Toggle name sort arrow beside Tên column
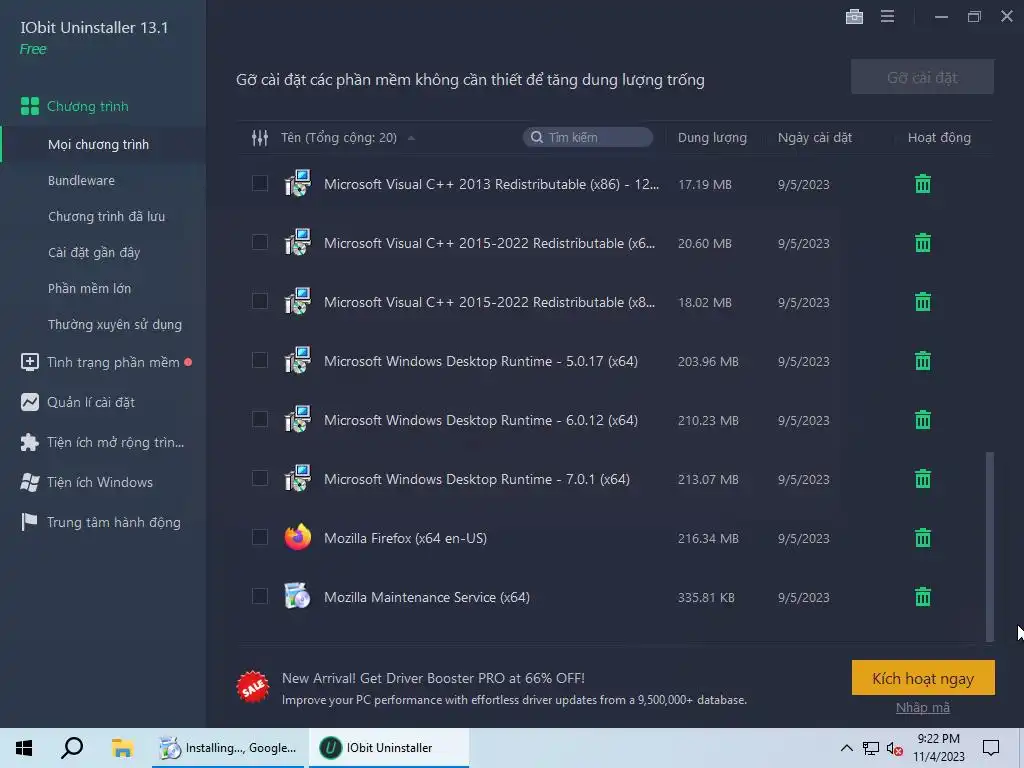Viewport: 1024px width, 768px height. coord(411,138)
